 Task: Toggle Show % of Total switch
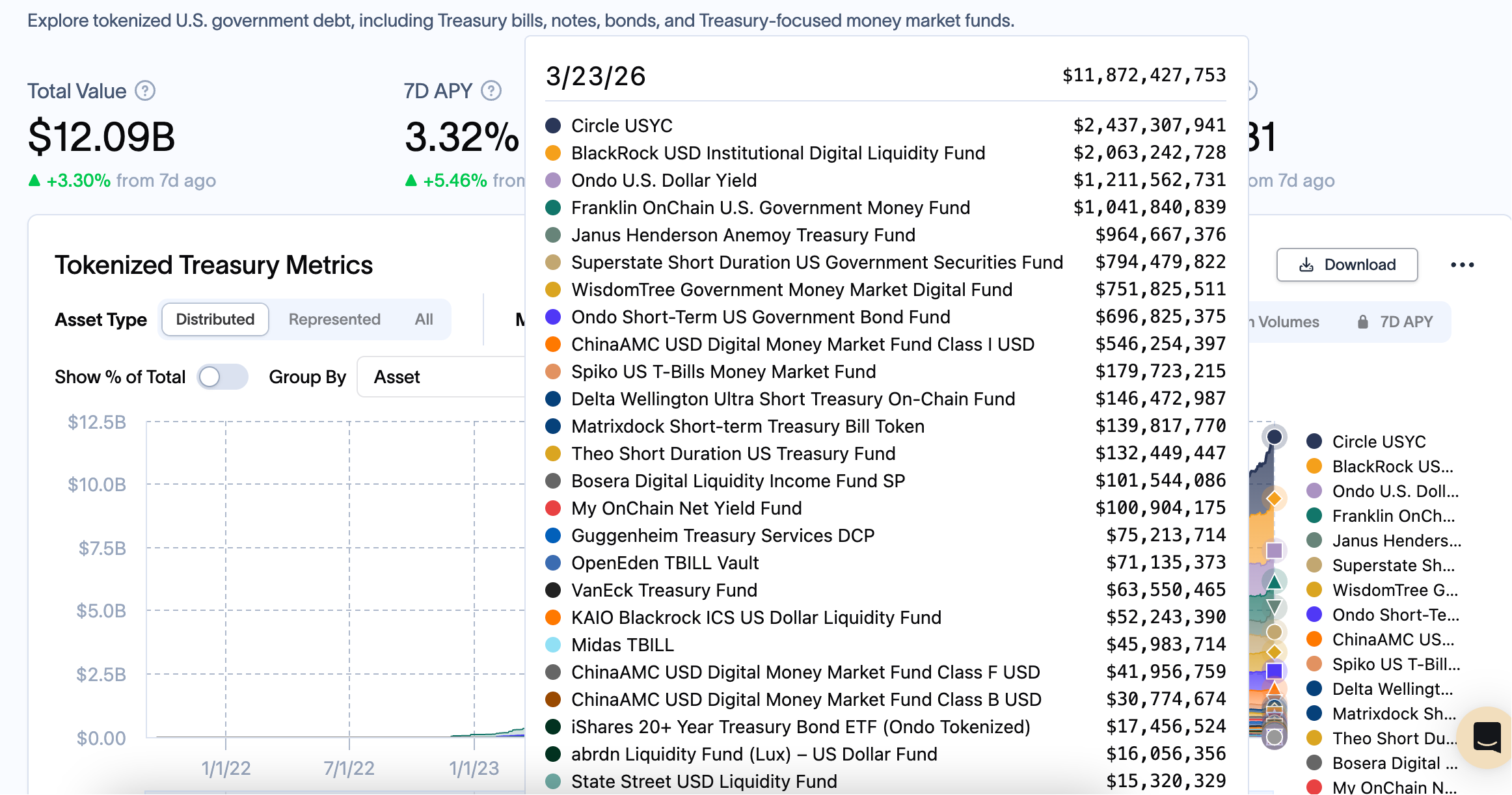click(223, 377)
